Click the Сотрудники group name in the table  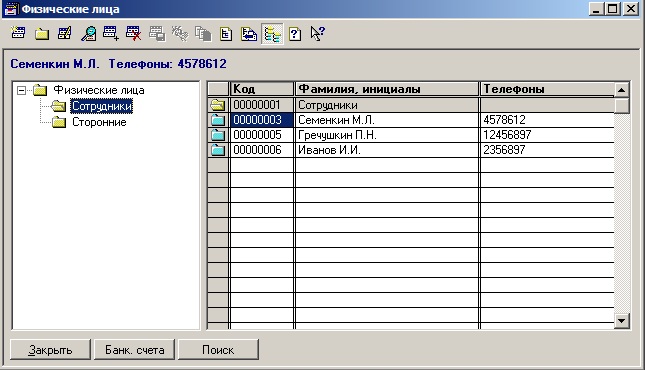[x=387, y=105]
